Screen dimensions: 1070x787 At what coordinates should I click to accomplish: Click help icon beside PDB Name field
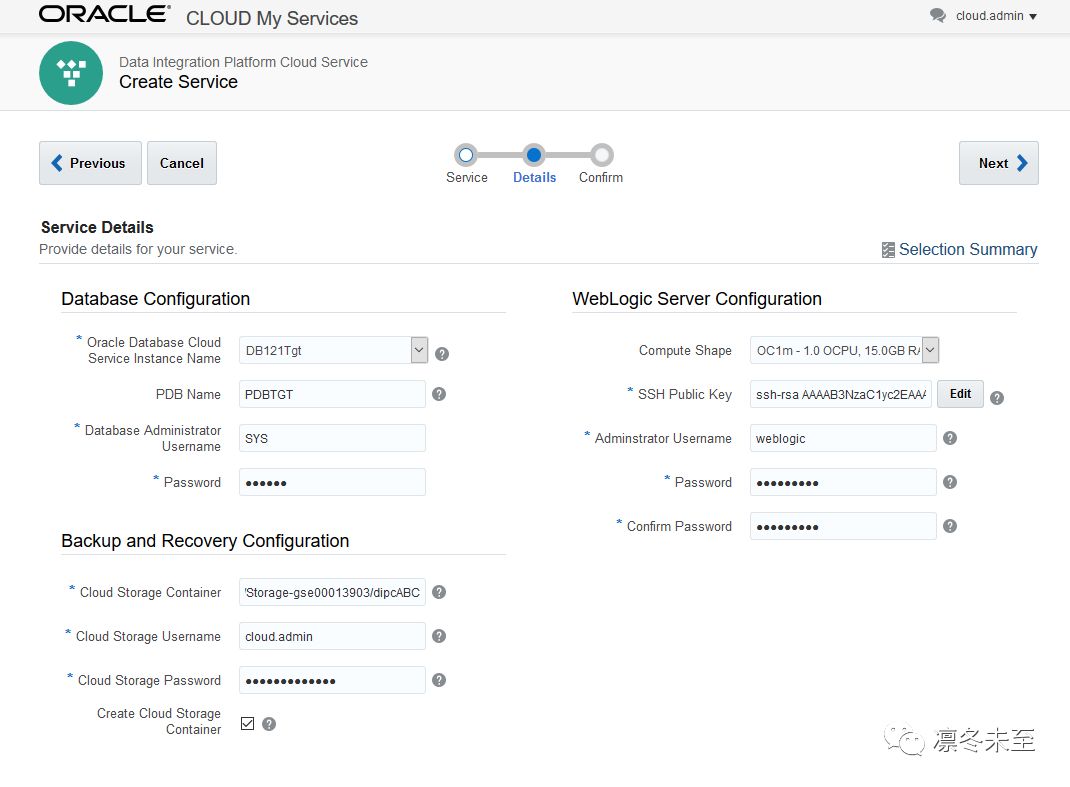tap(439, 394)
